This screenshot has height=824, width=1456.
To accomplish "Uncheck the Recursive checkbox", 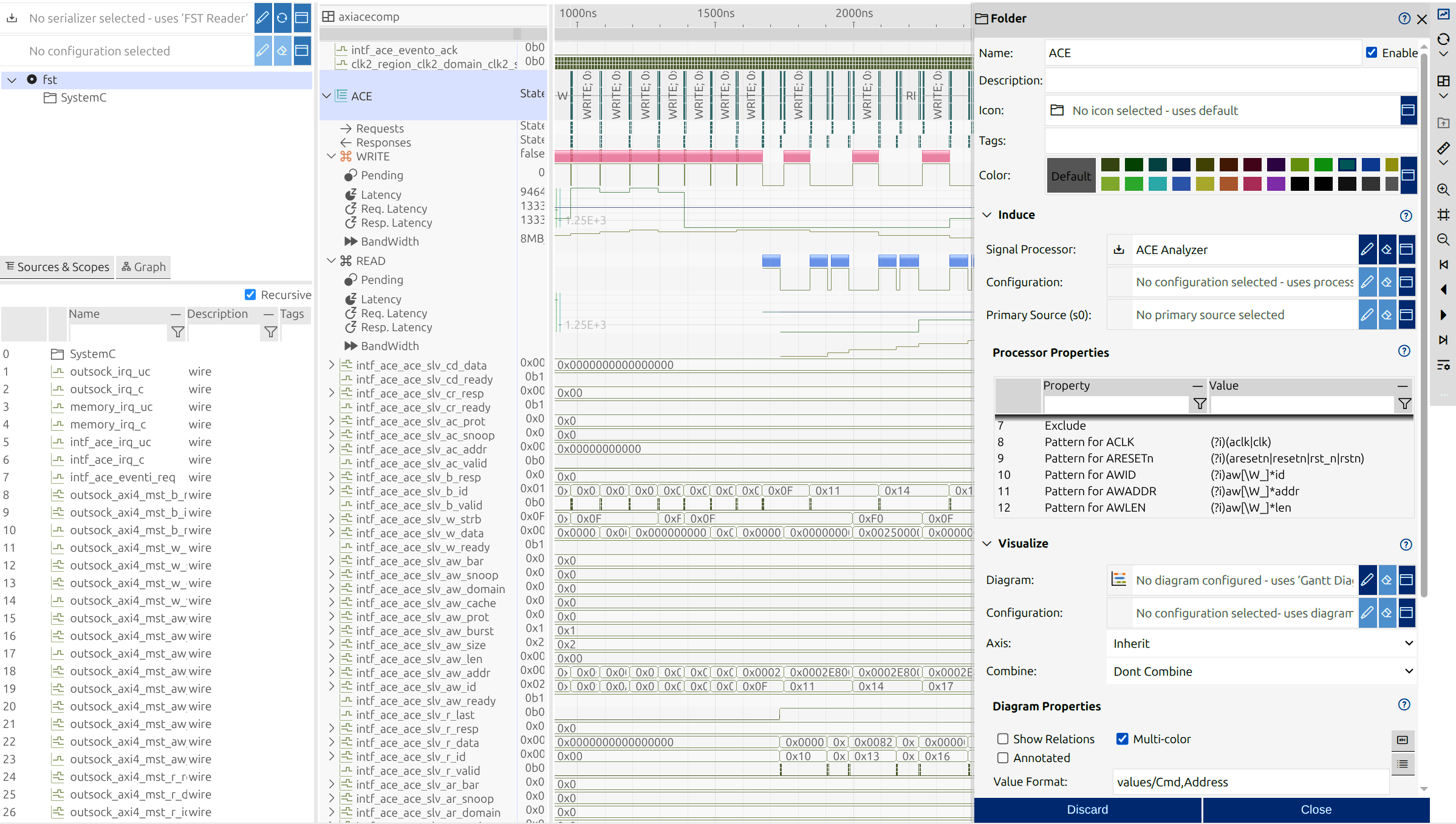I will [x=250, y=295].
